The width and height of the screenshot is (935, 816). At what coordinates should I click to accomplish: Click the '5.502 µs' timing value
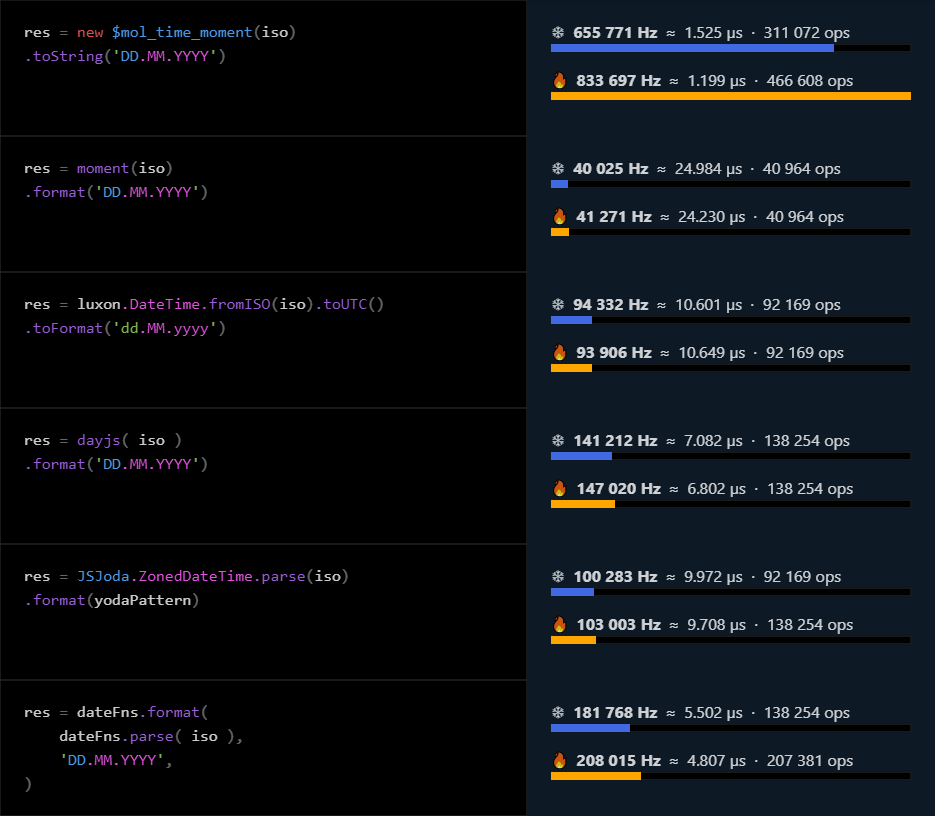tap(713, 713)
